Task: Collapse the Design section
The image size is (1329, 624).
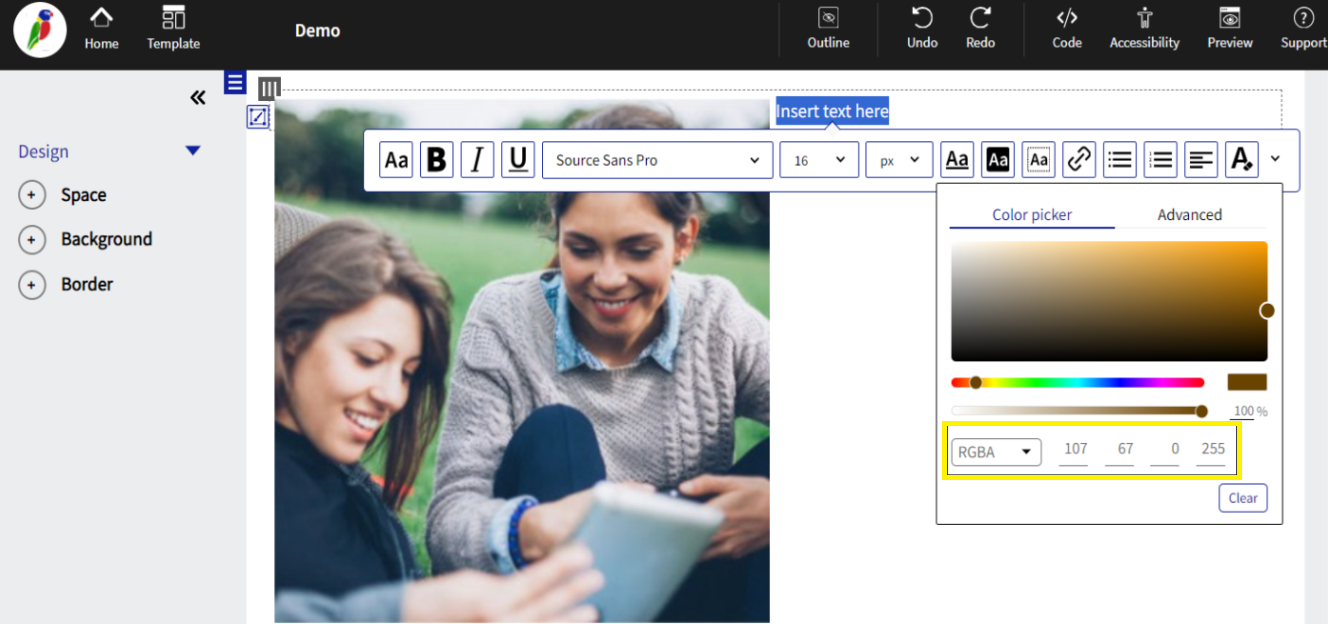Action: pyautogui.click(x=193, y=151)
